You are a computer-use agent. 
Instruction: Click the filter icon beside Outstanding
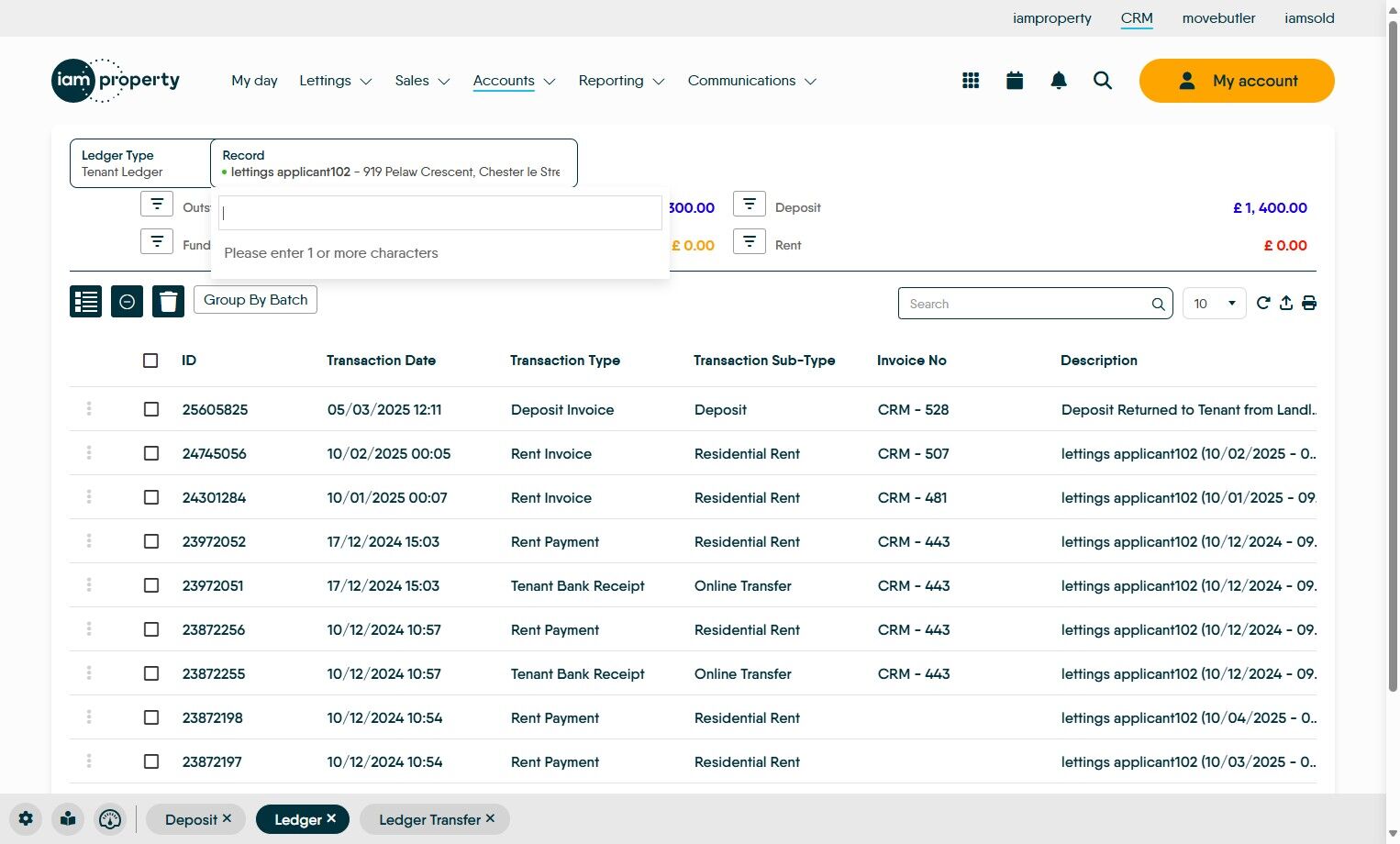pyautogui.click(x=157, y=204)
